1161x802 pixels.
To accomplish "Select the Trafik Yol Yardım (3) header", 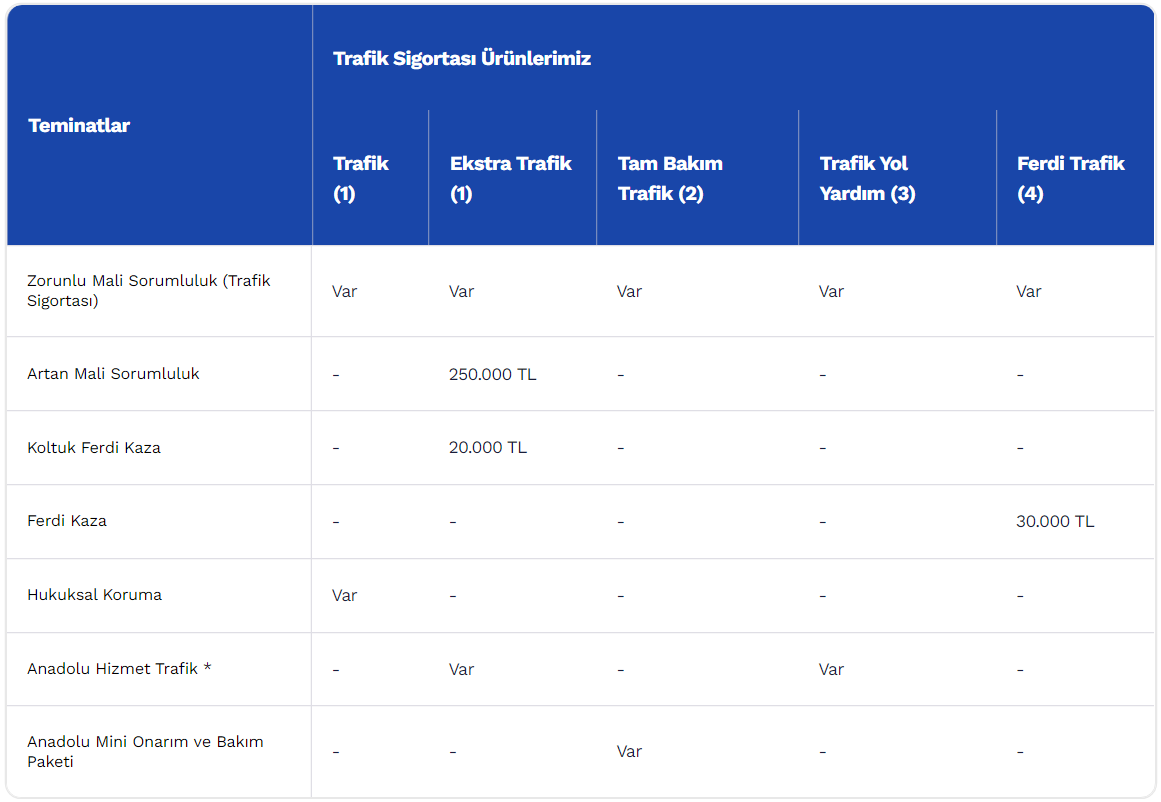I will tap(867, 178).
